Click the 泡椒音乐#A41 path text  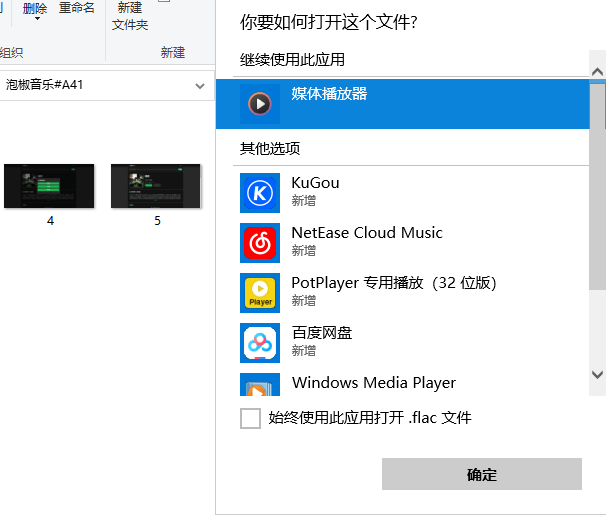(44, 85)
